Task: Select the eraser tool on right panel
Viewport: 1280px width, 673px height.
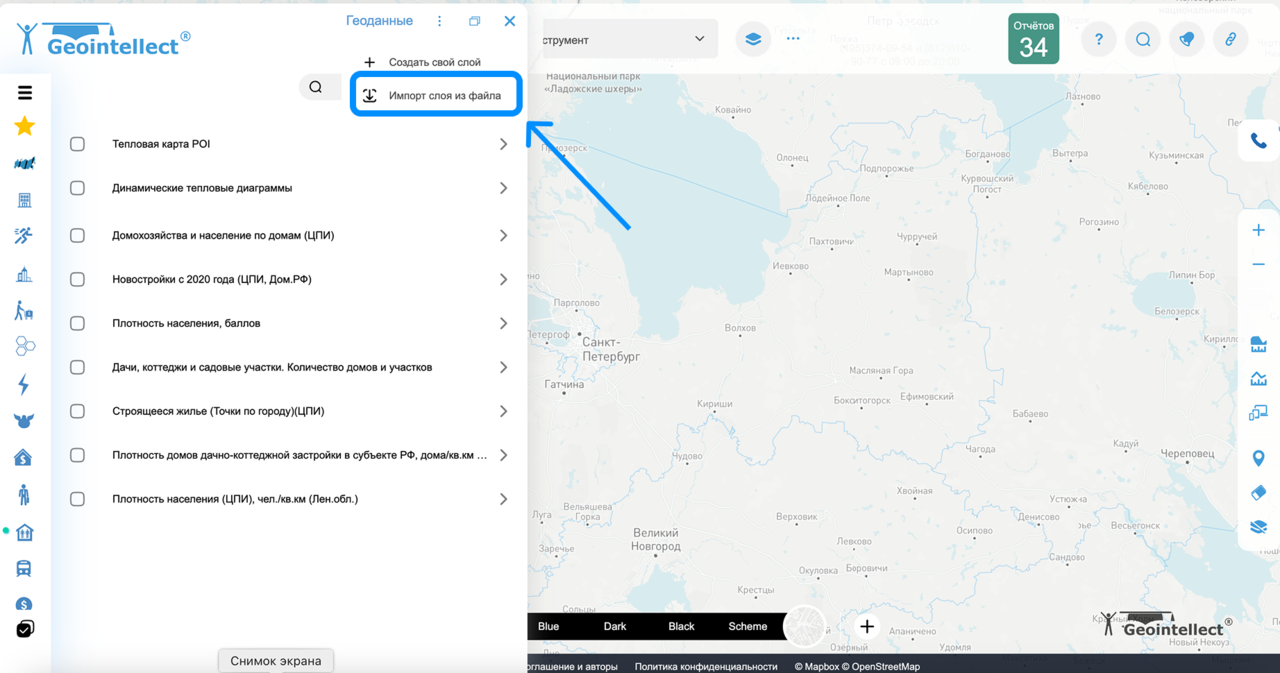Action: click(1258, 492)
